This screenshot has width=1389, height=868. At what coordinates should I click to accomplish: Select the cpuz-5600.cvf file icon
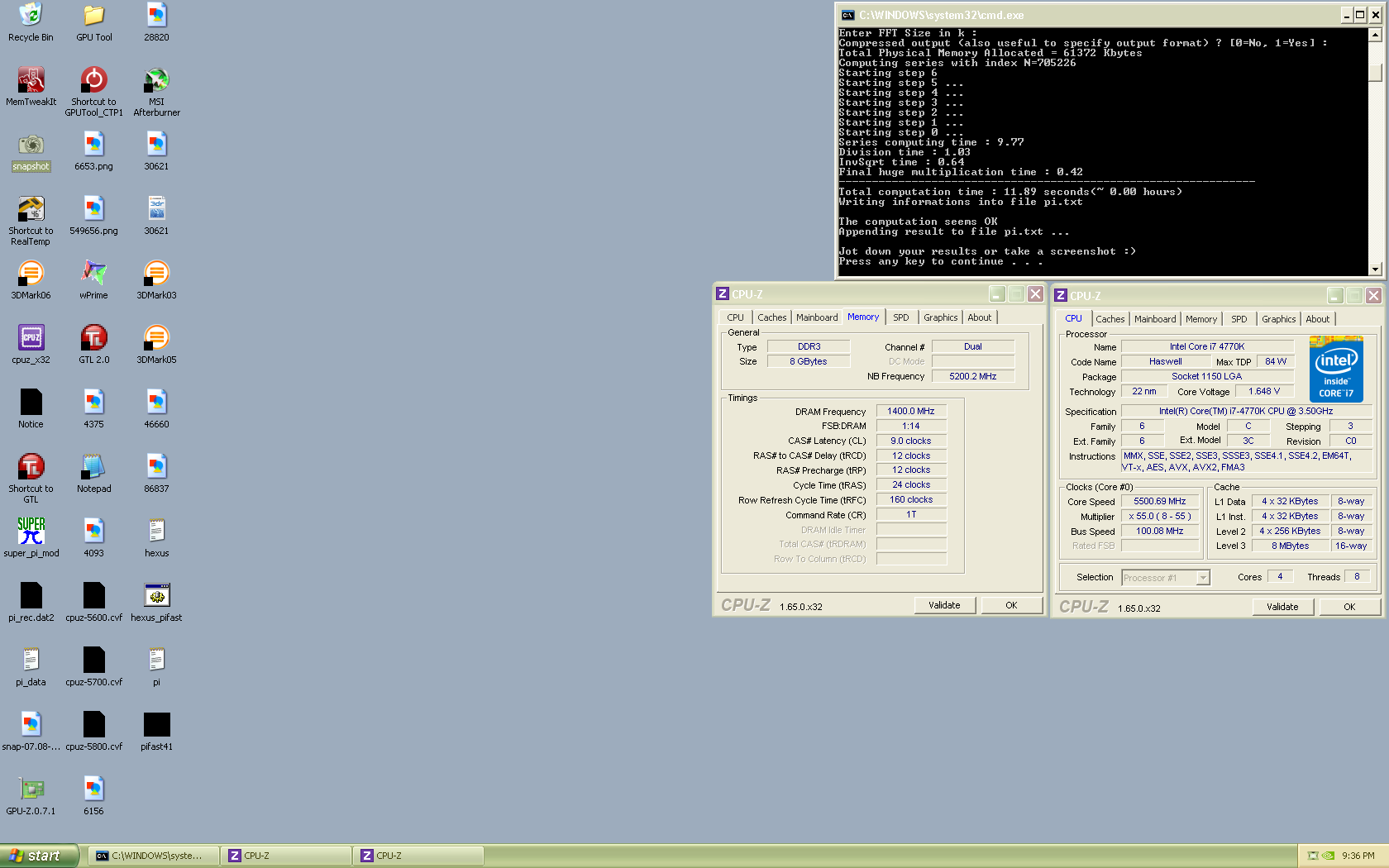93,603
